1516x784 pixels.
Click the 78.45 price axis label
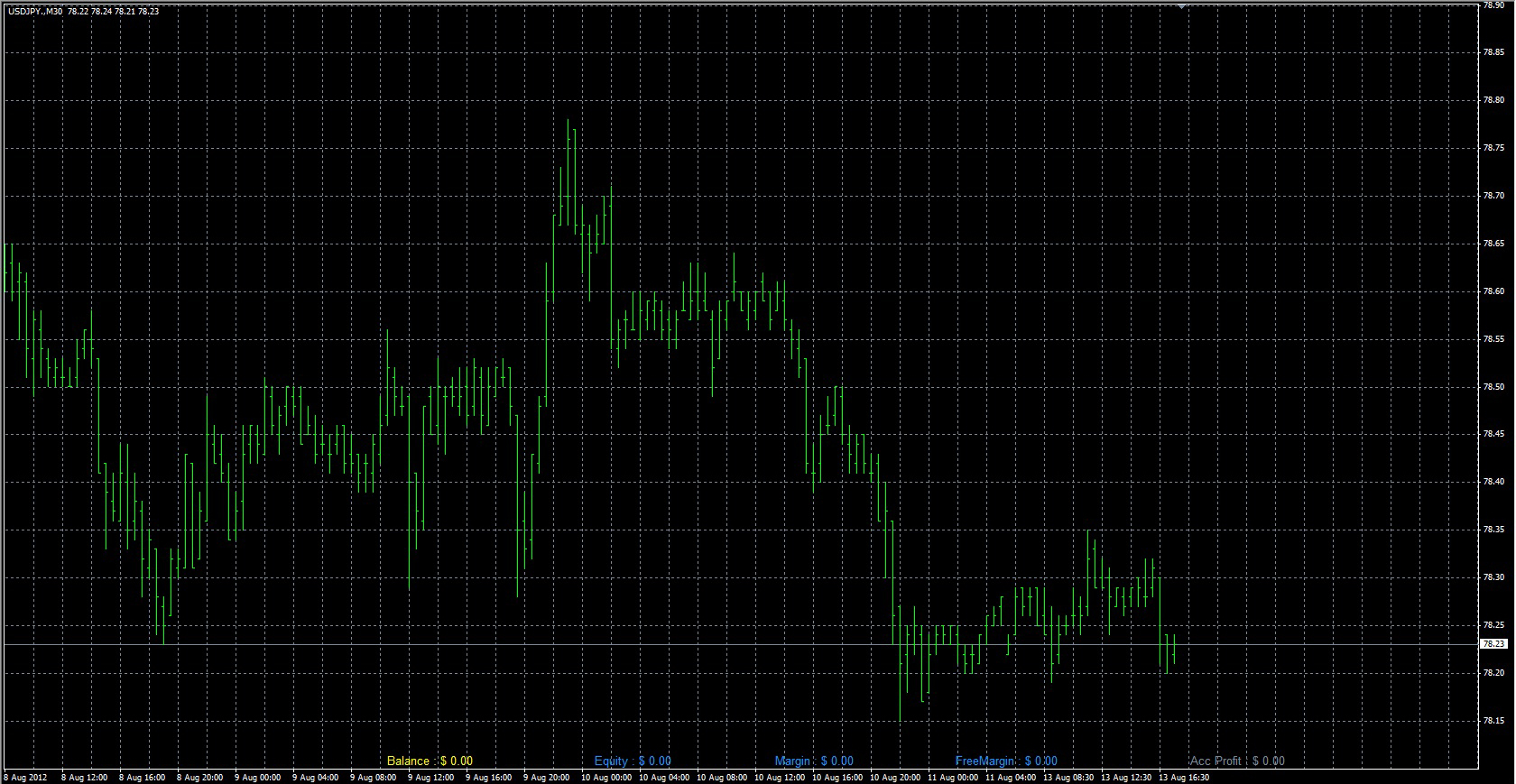[x=1493, y=434]
